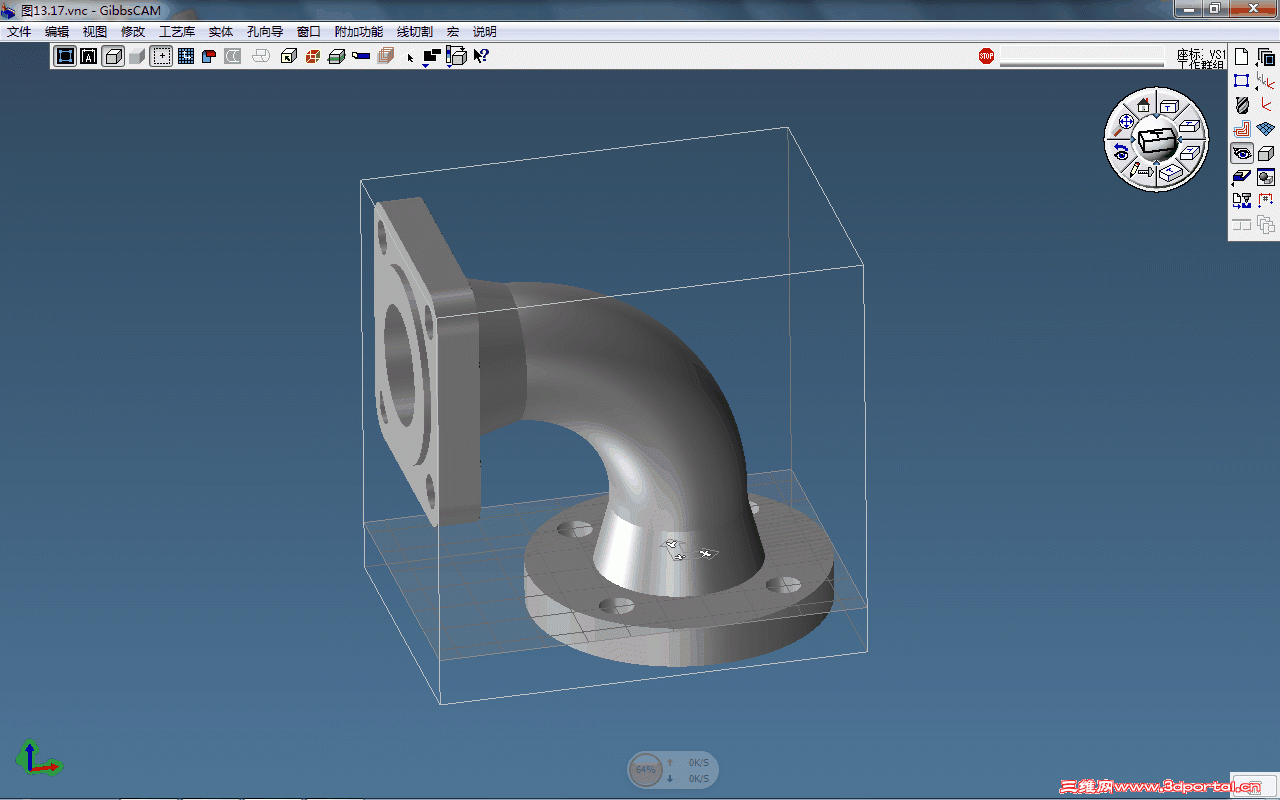Open the 线切割 menu

pos(415,32)
